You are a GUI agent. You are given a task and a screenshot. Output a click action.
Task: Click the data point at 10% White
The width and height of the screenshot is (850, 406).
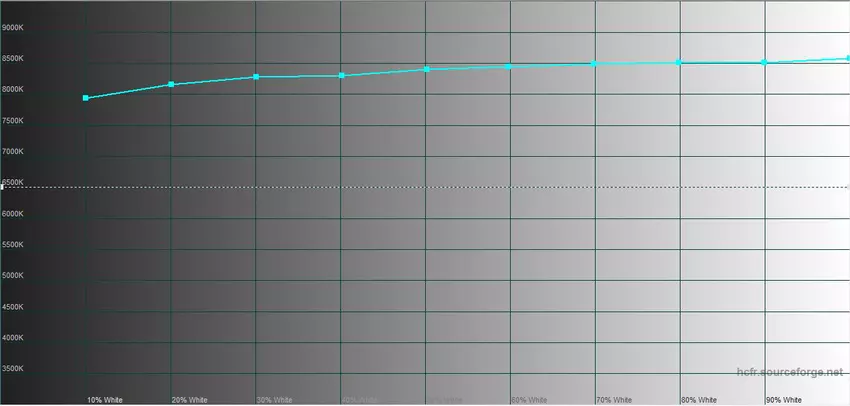pos(86,98)
